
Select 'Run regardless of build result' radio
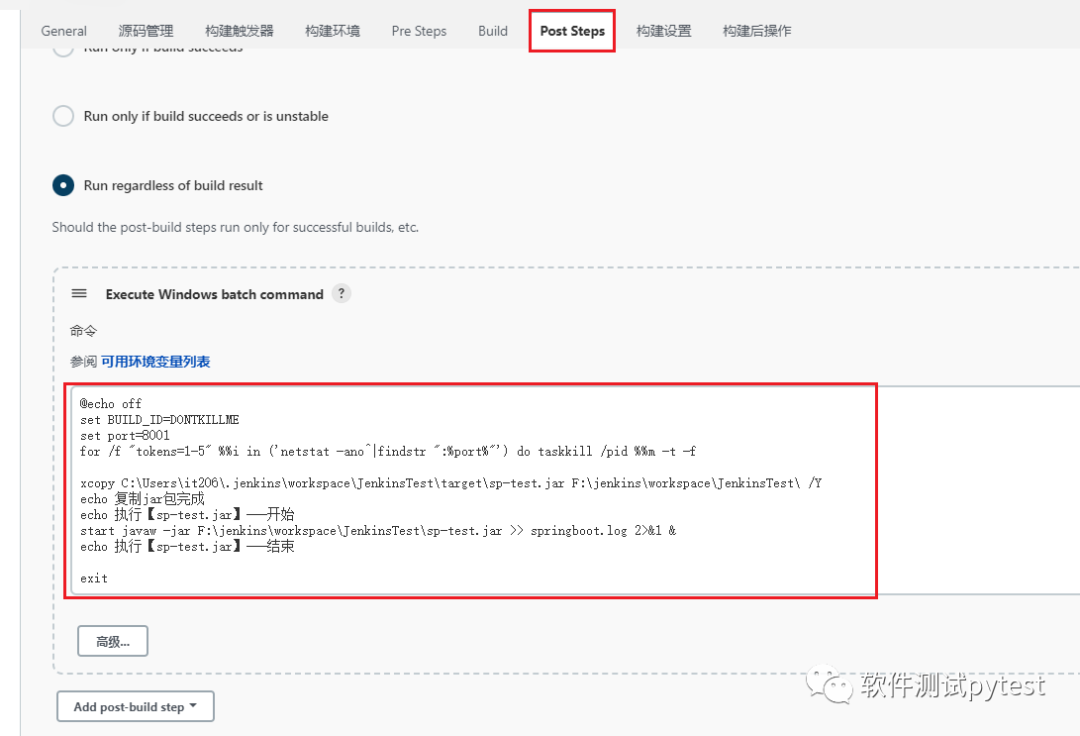click(63, 185)
